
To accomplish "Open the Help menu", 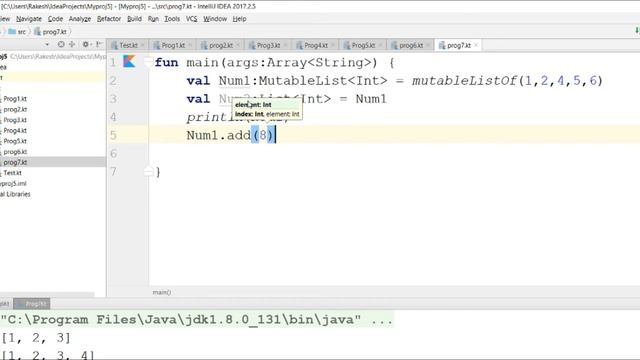I will coord(239,19).
